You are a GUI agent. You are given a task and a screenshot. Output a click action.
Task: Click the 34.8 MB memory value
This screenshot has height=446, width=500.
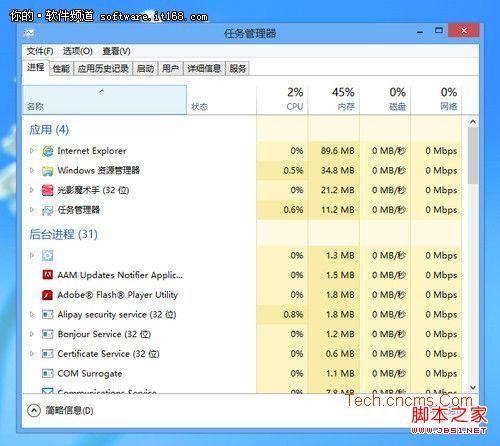pos(337,171)
